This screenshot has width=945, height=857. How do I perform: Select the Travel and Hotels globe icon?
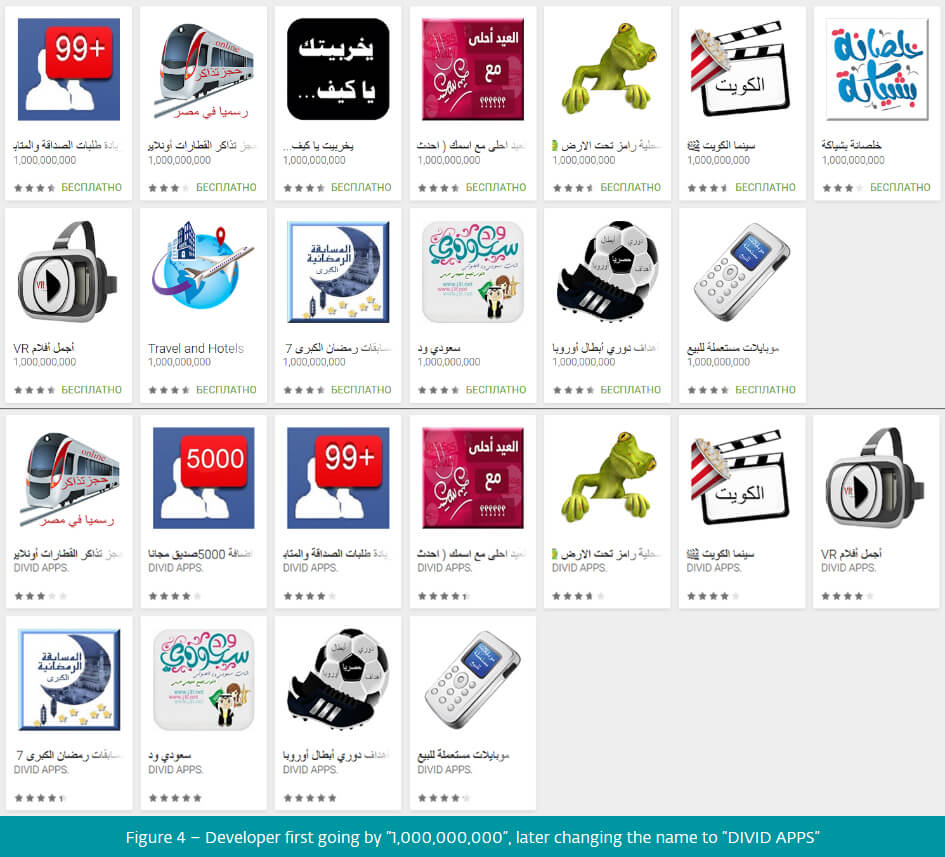click(x=203, y=271)
